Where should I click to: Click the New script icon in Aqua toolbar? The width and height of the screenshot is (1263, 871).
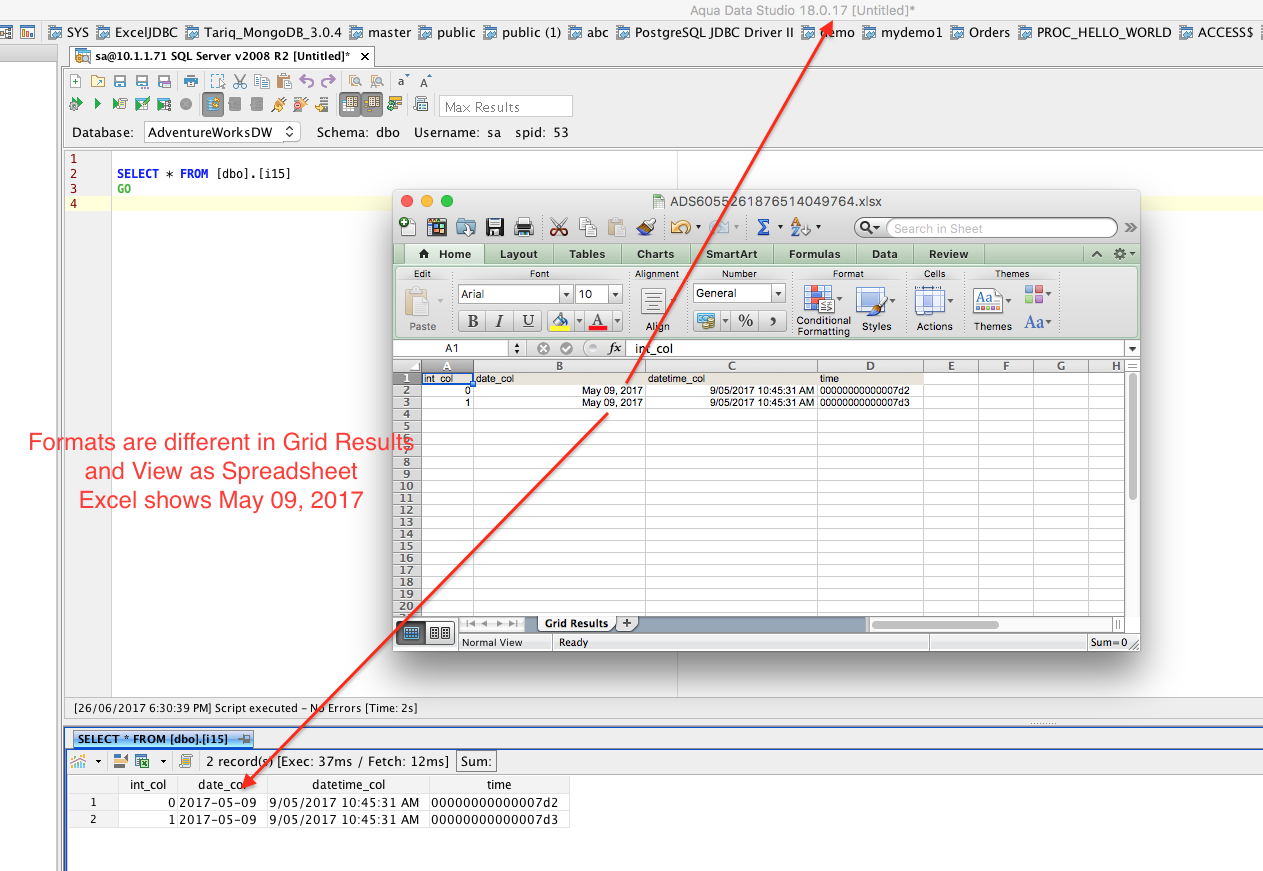click(75, 81)
